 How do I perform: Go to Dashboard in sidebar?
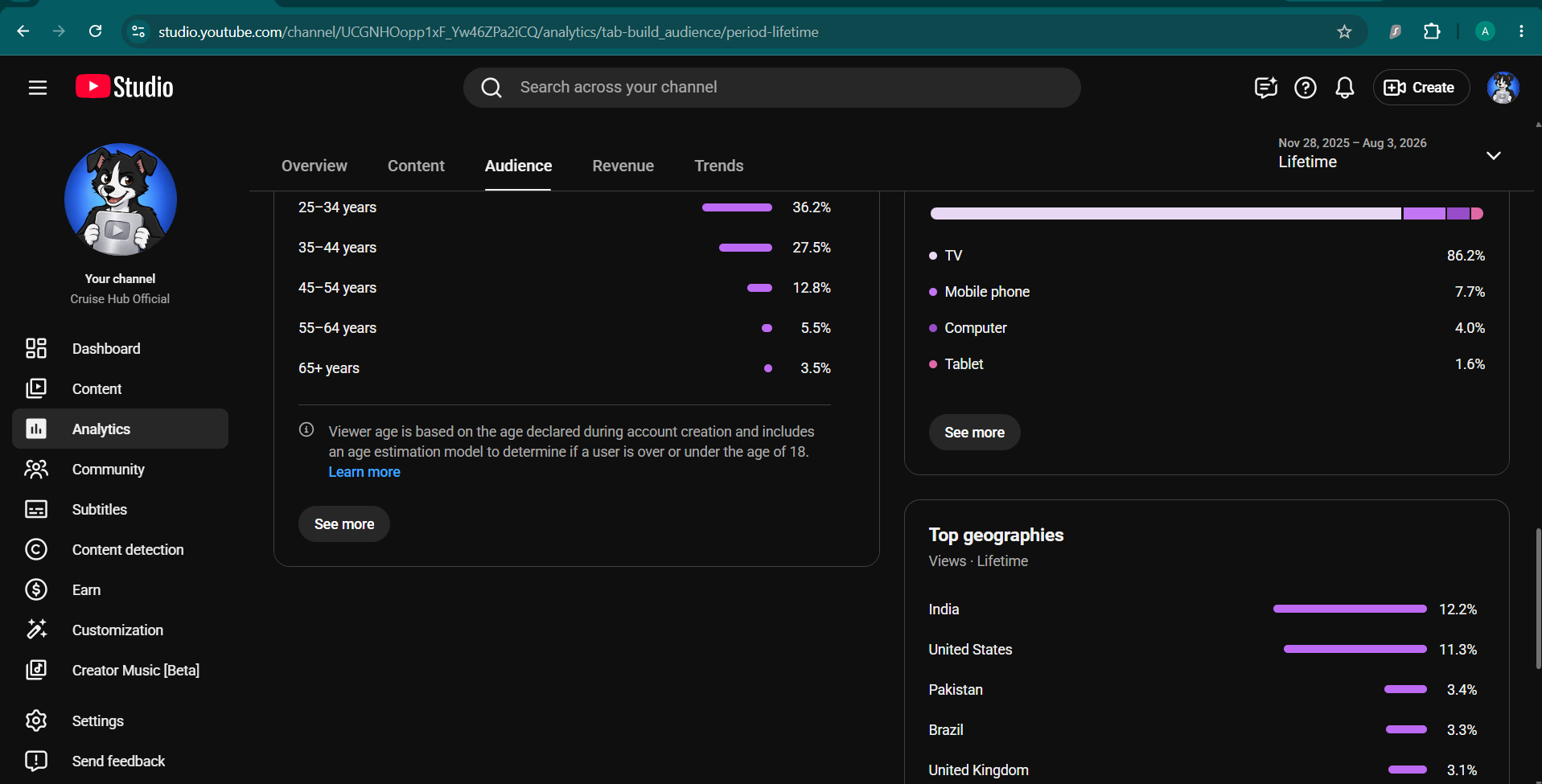(x=121, y=348)
